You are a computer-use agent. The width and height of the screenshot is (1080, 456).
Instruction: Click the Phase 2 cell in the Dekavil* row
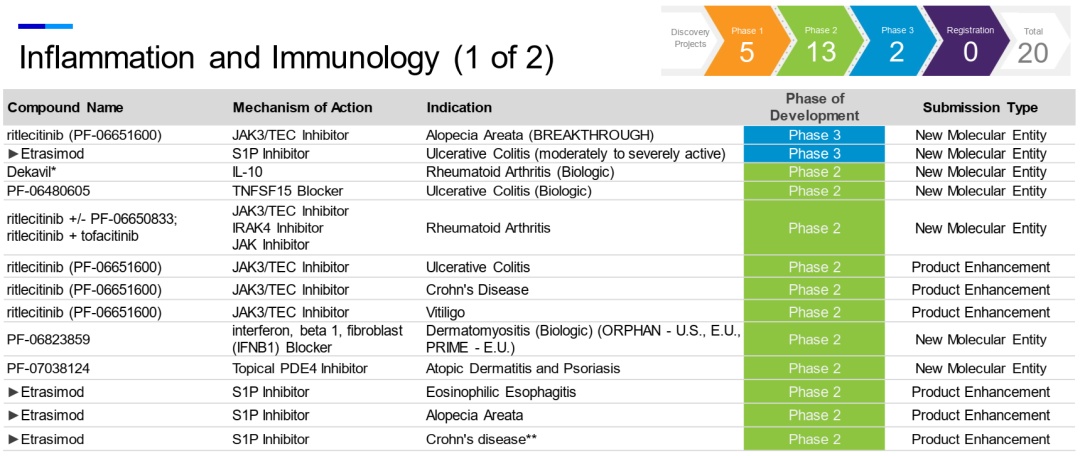point(814,172)
